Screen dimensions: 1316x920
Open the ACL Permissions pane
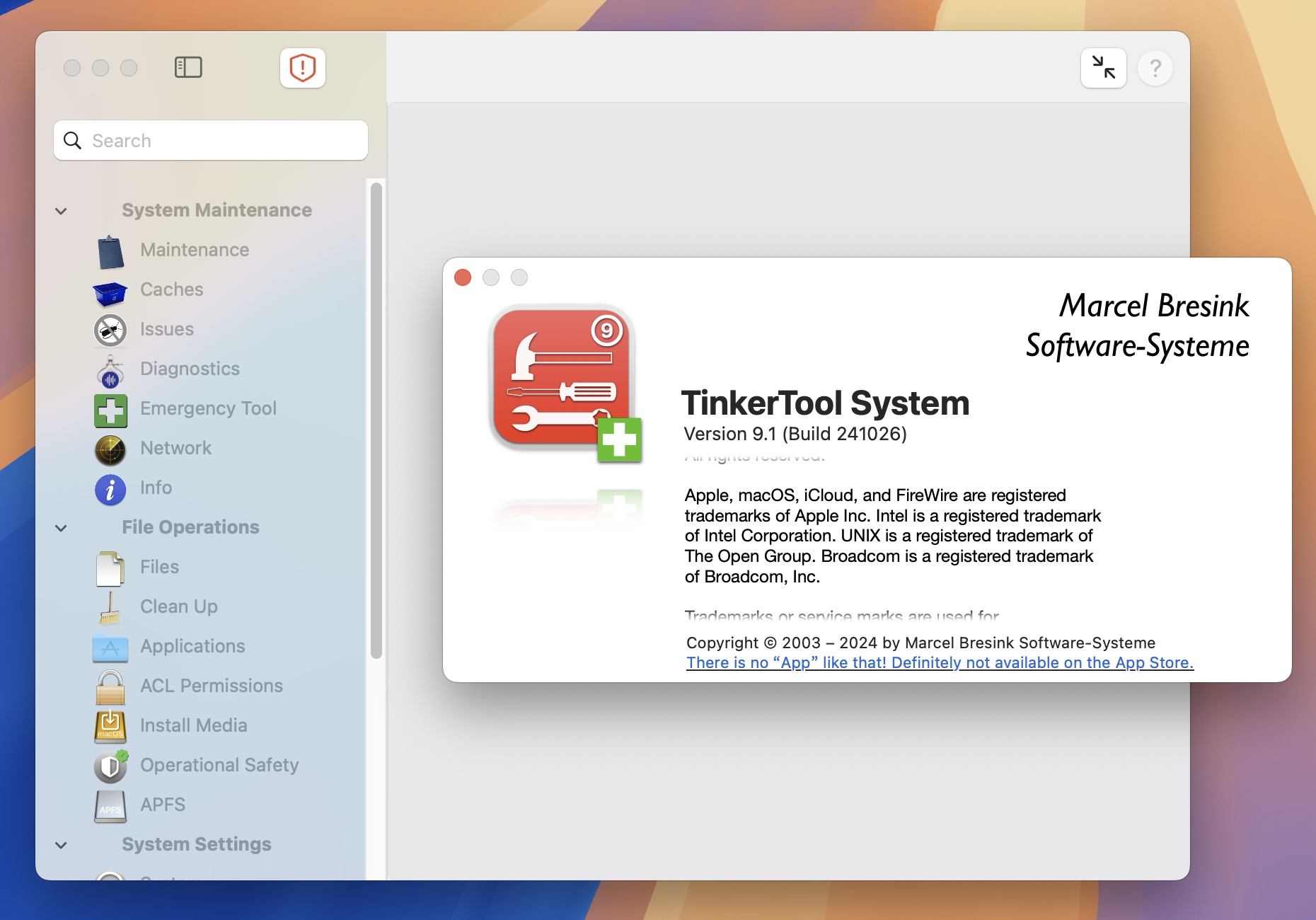(212, 686)
